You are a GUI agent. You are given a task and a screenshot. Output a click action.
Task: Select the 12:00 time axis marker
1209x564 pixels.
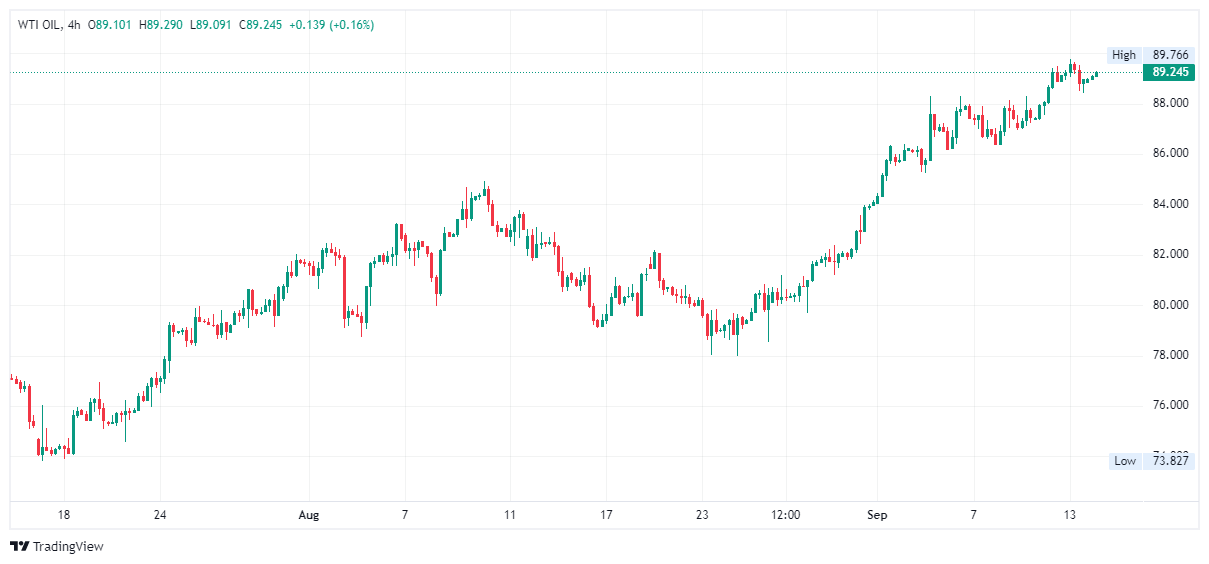pyautogui.click(x=786, y=515)
